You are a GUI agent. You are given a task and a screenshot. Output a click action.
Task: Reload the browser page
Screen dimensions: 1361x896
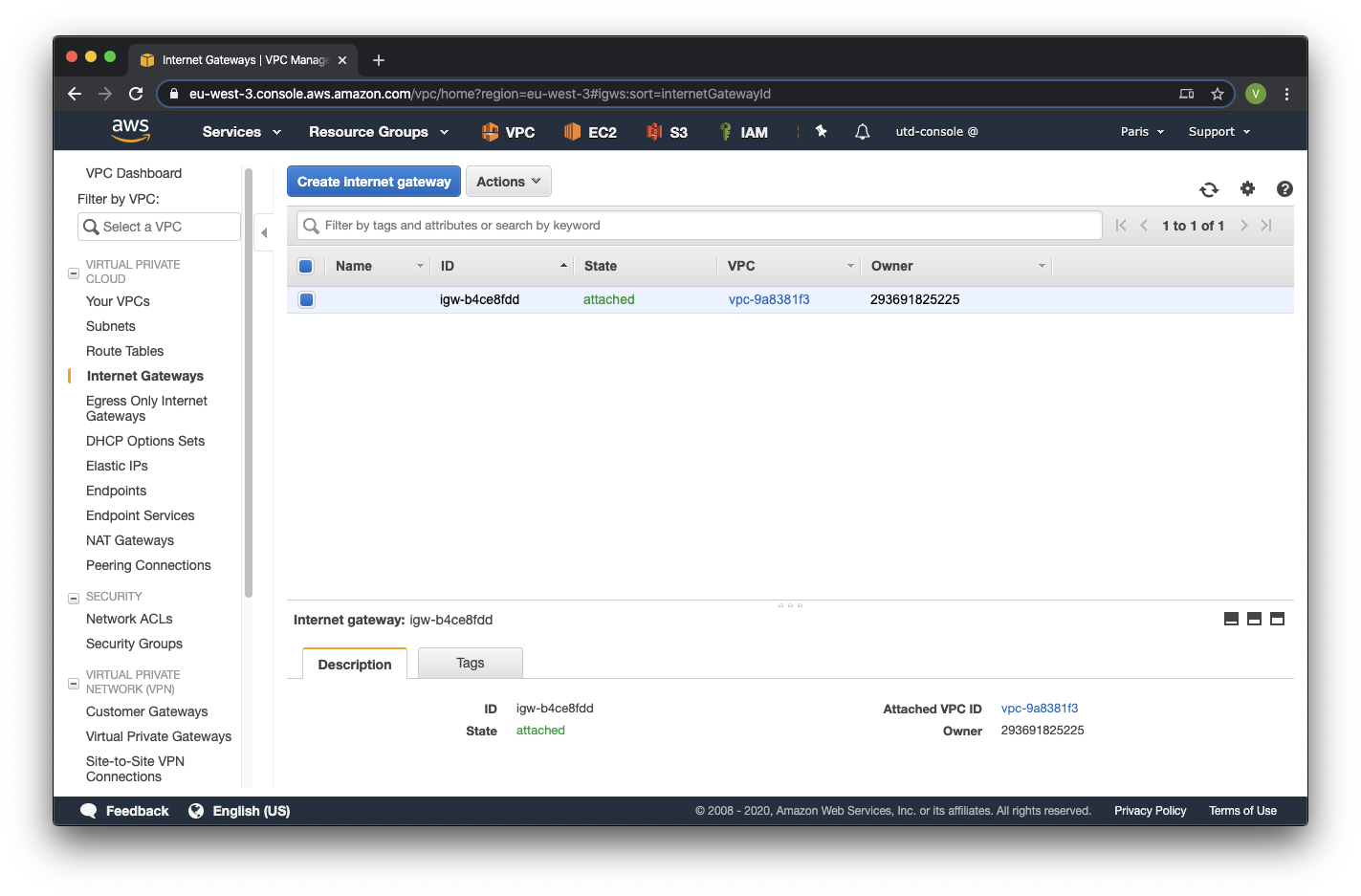click(136, 94)
